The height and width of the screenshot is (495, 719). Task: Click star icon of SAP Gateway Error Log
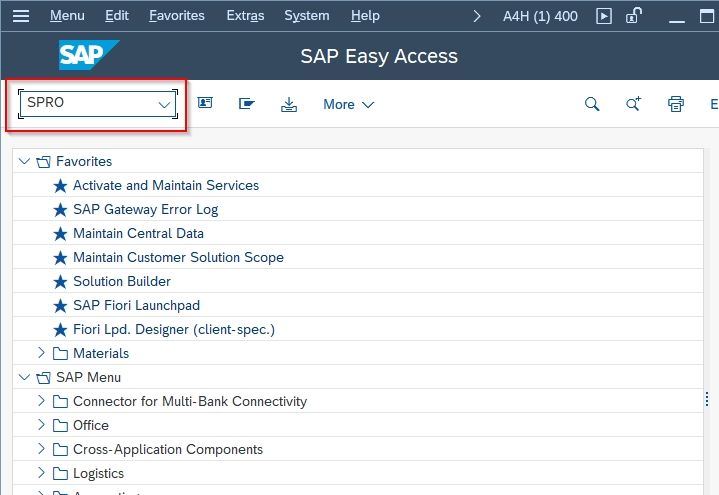pyautogui.click(x=60, y=210)
